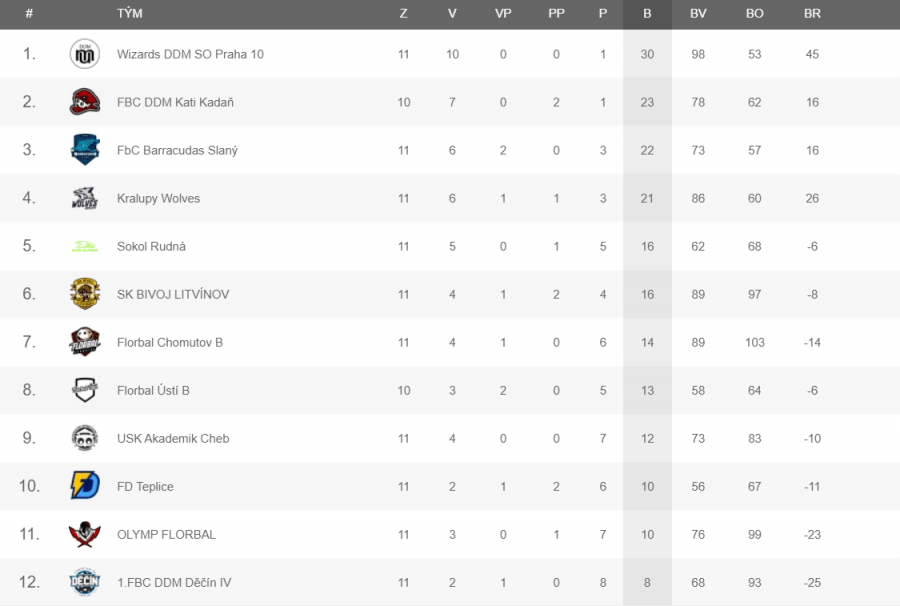The width and height of the screenshot is (900, 606).
Task: Select the 1.FBC DDM Děčín crest
Action: [x=84, y=582]
